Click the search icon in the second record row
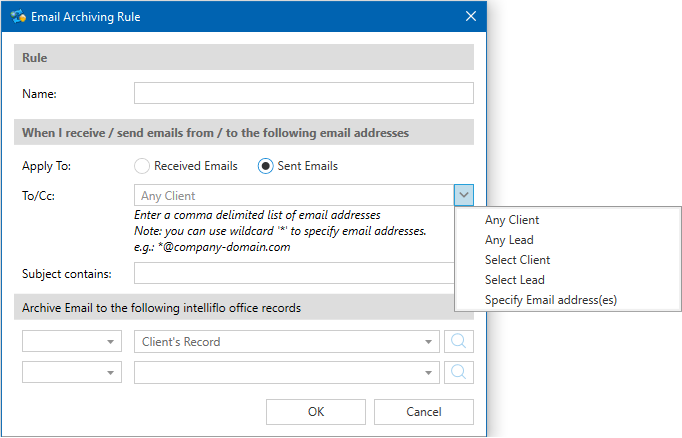Screen dimensions: 682x438 pos(461,372)
